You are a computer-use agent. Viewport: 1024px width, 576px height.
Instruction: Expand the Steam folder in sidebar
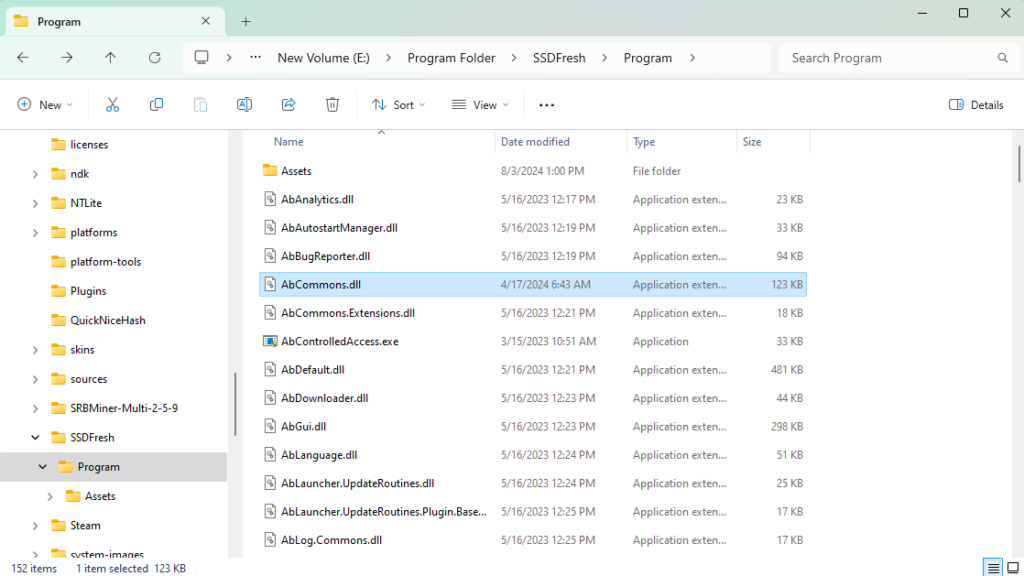point(35,525)
